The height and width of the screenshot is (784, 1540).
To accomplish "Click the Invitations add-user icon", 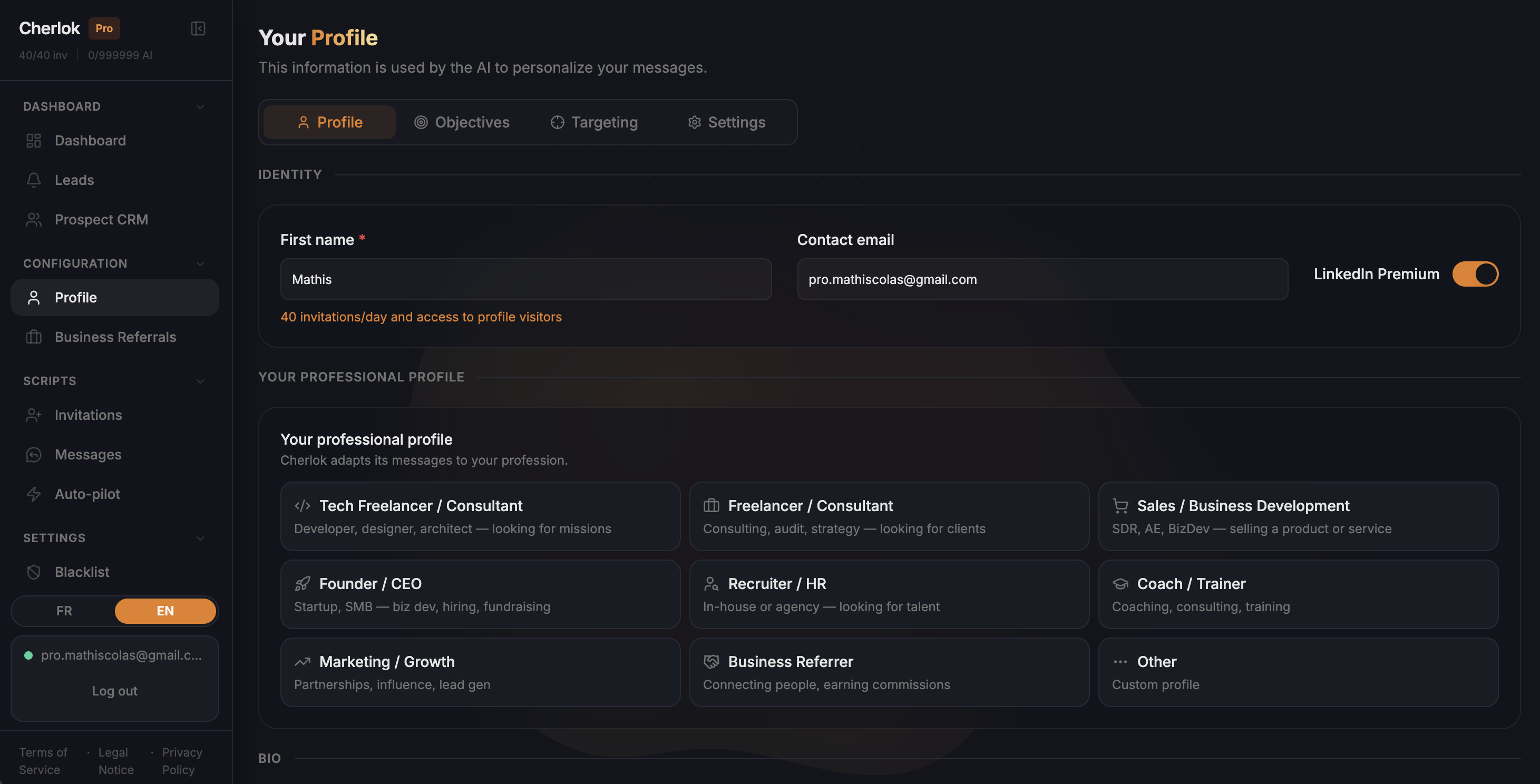I will click(x=34, y=415).
